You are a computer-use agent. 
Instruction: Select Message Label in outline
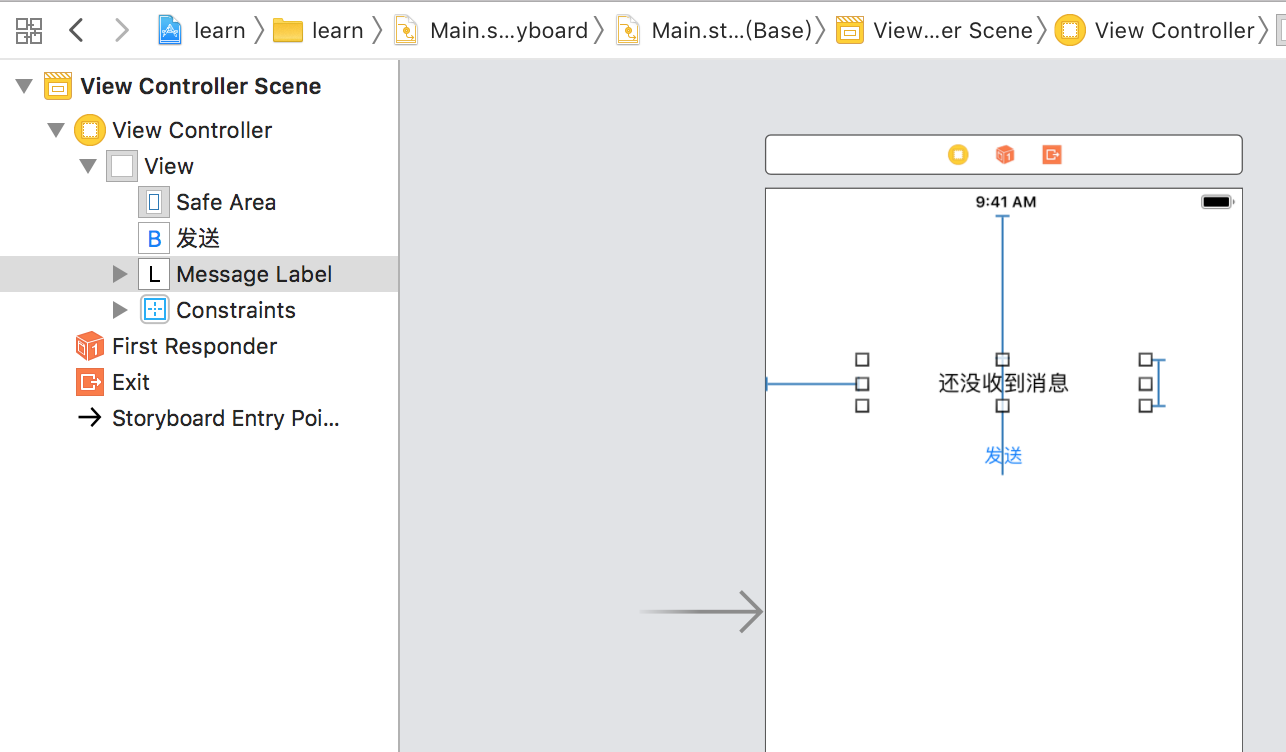(x=200, y=274)
